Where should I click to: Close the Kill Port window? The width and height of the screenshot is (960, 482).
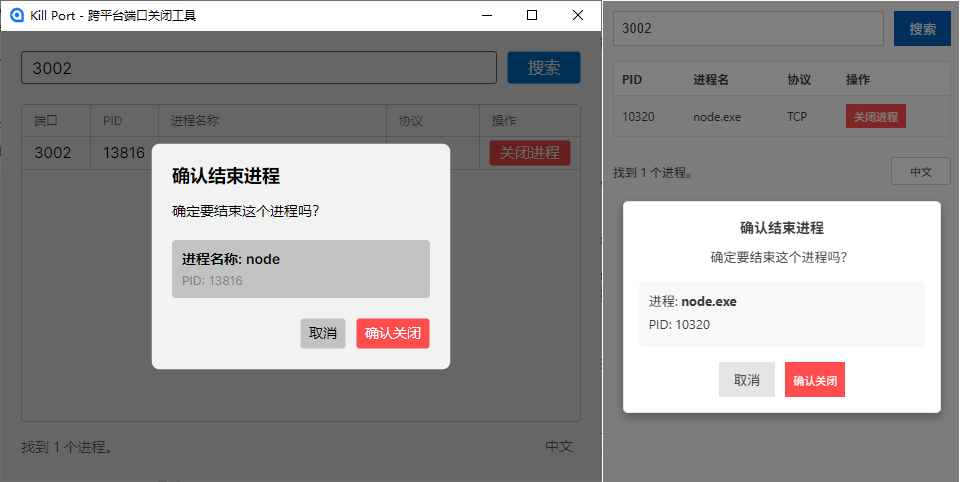(x=578, y=15)
